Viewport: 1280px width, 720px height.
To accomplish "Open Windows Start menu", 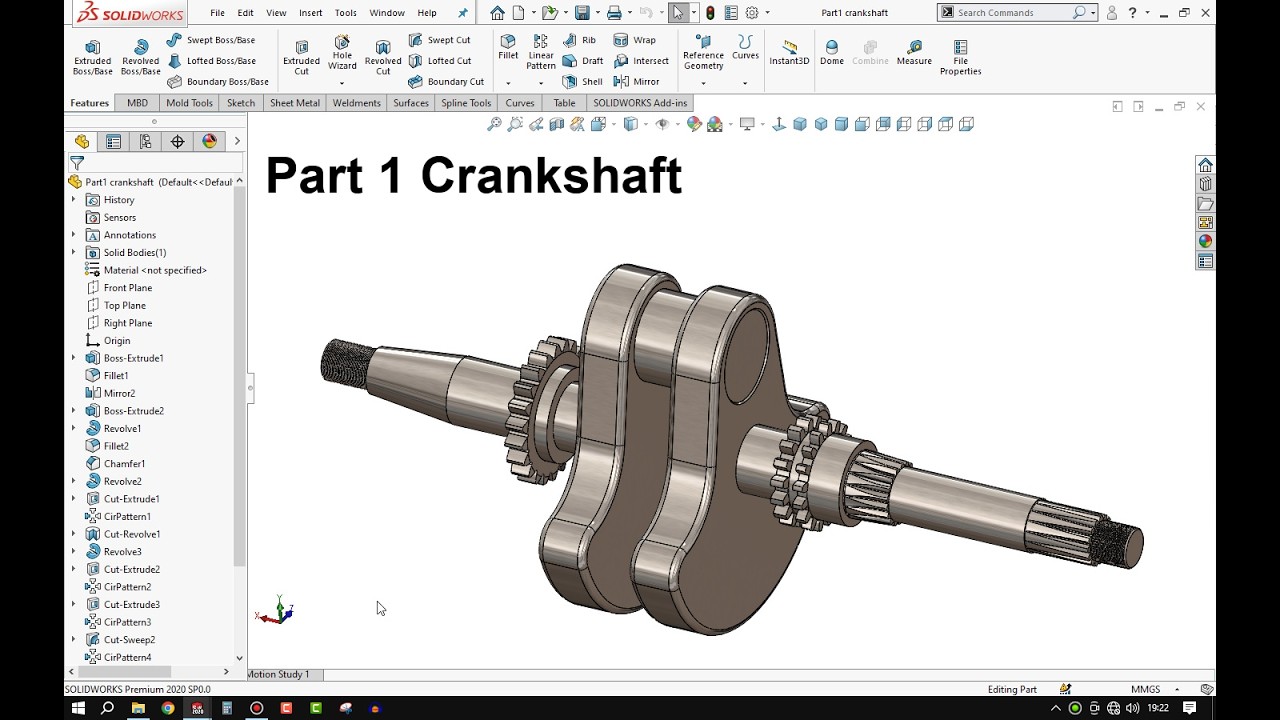I will (78, 708).
